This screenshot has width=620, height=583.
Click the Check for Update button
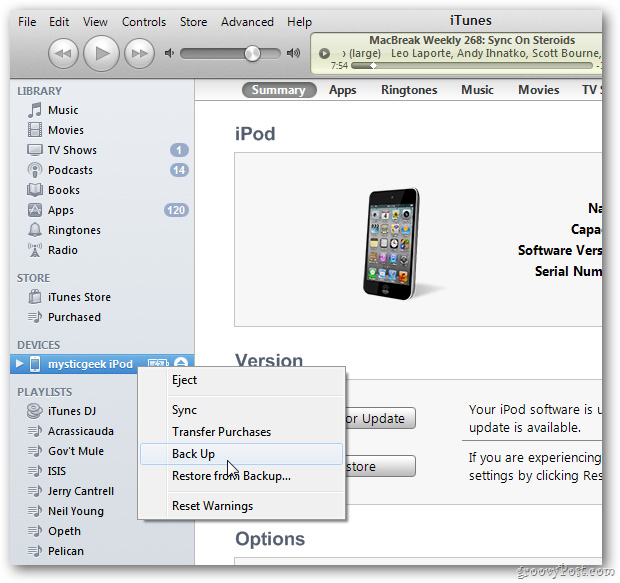380,418
